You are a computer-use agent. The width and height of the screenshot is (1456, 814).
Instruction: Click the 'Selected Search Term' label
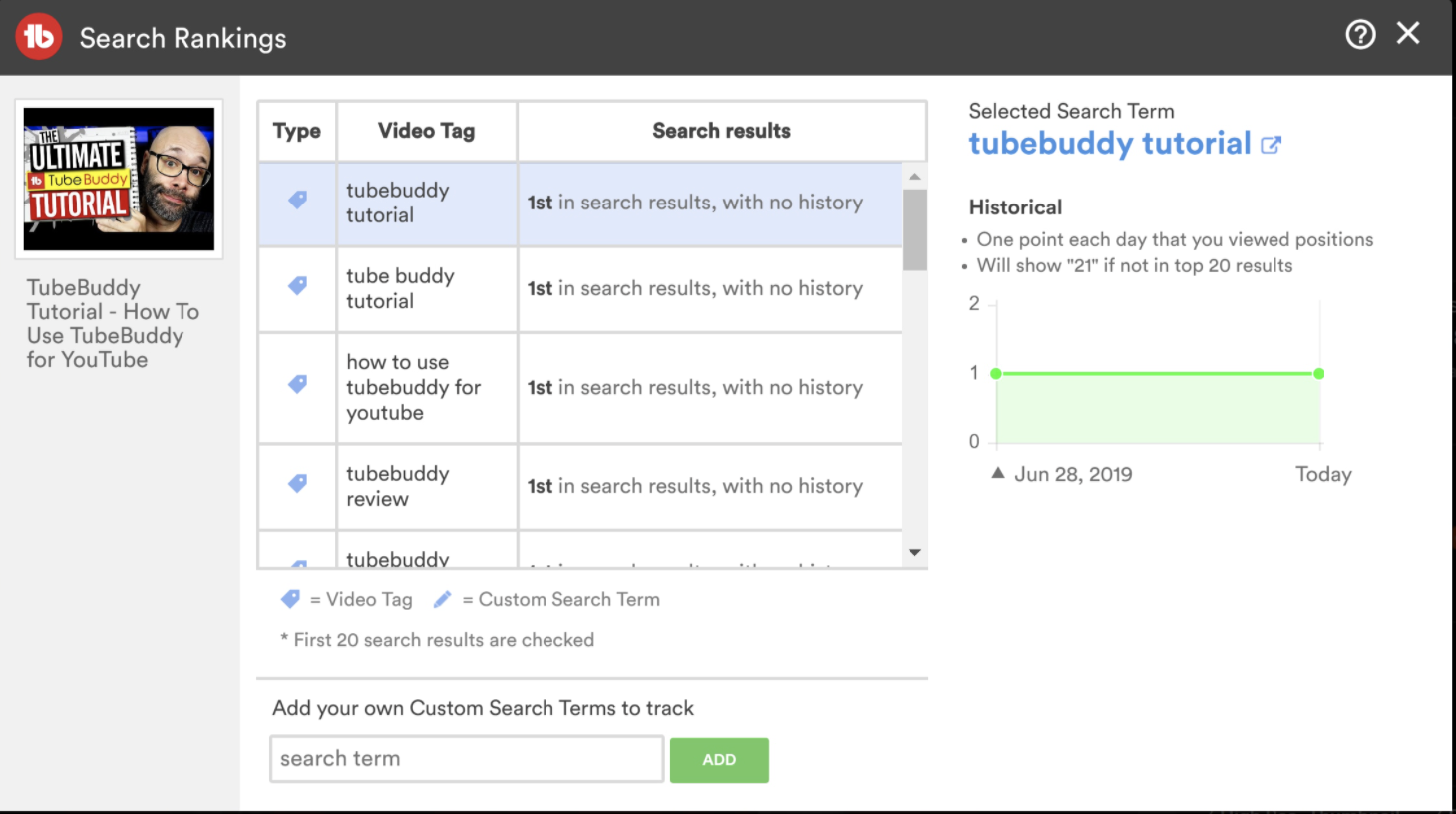coord(1071,111)
